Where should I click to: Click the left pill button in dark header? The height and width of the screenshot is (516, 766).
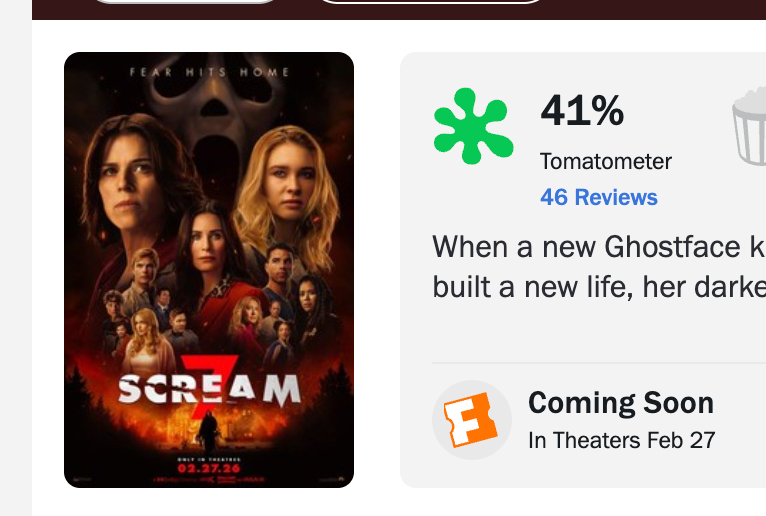(185, 3)
